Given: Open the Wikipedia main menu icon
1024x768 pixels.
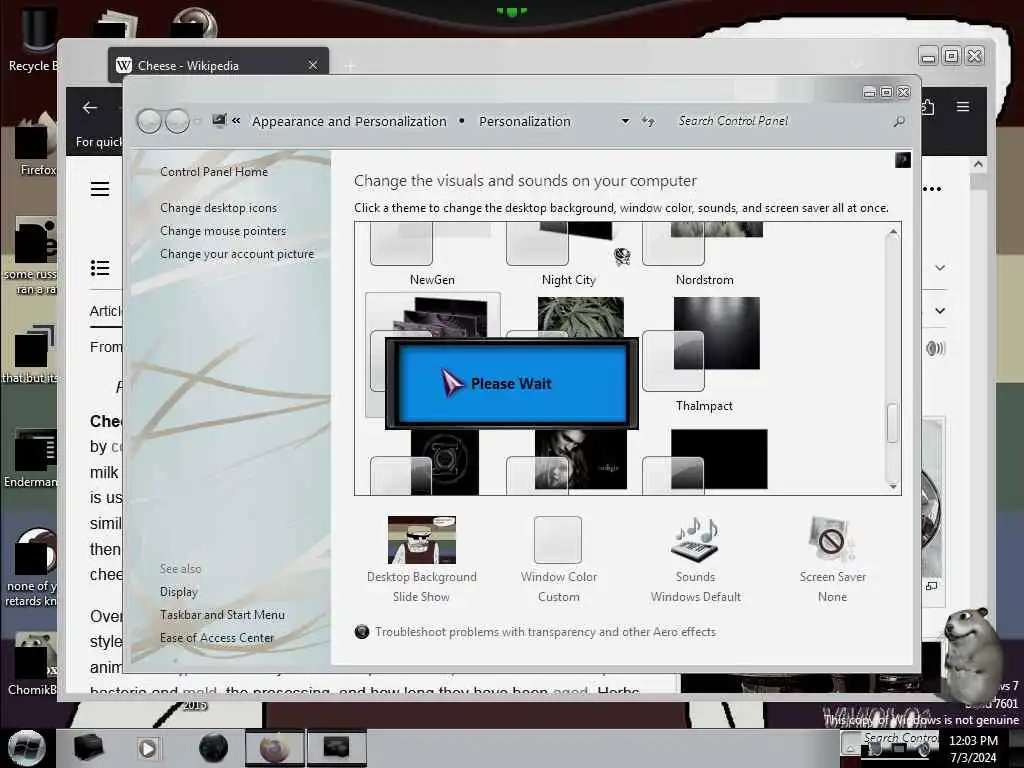Looking at the screenshot, I should [x=100, y=189].
